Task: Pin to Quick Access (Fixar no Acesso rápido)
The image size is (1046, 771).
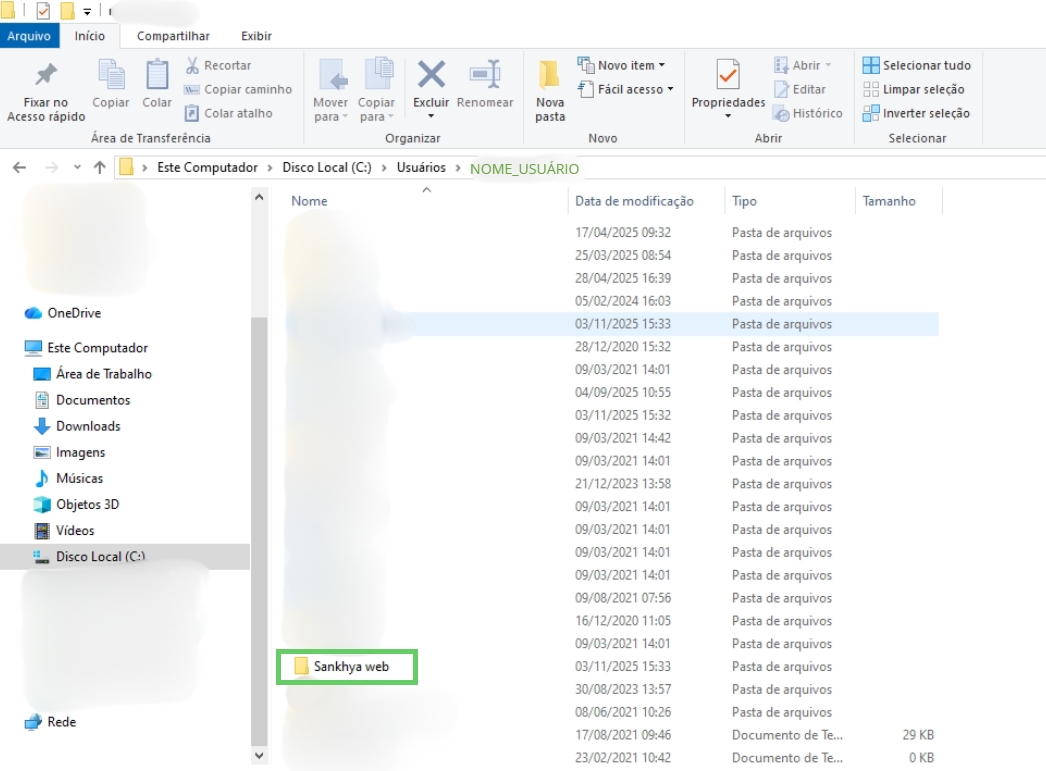Action: [46, 91]
